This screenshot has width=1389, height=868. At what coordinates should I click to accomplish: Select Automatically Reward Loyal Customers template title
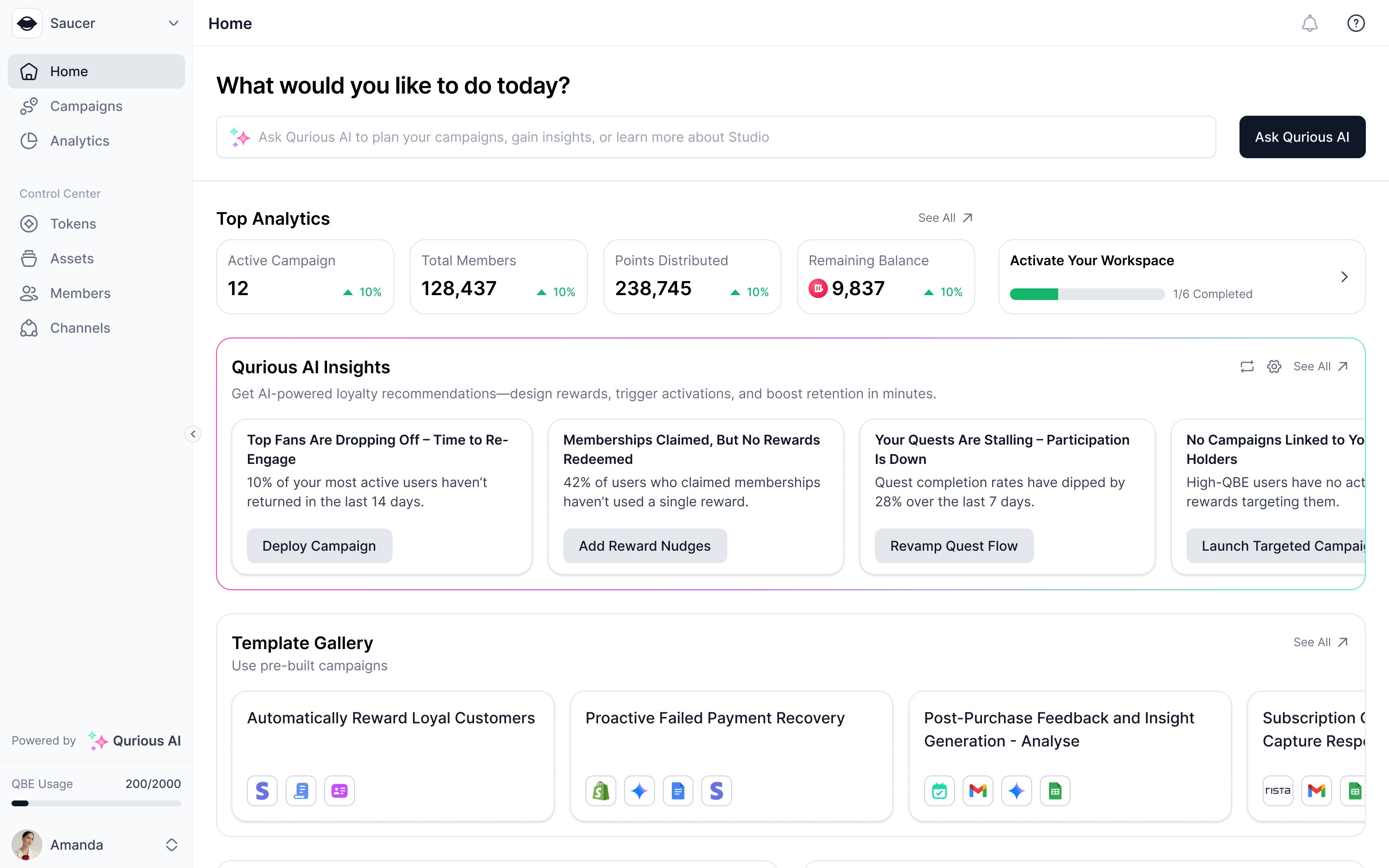(390, 718)
